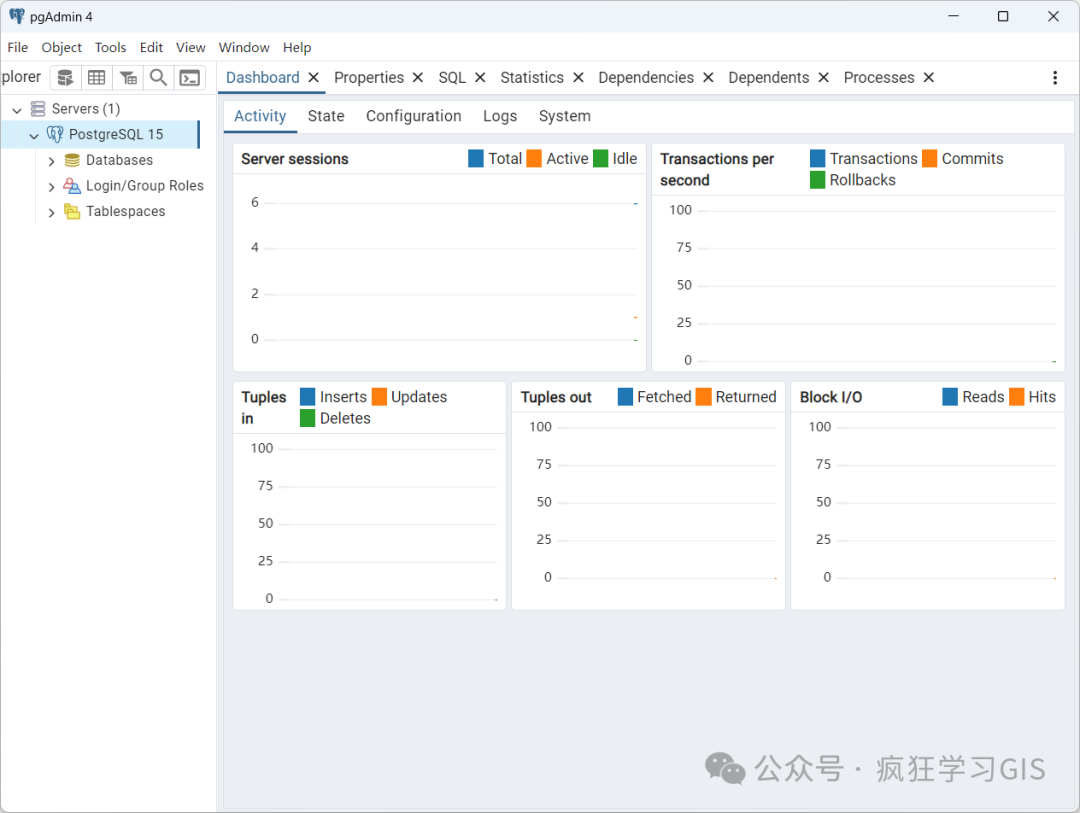Select the Activity sub-tab
Screen dimensions: 1080x813
coord(260,116)
